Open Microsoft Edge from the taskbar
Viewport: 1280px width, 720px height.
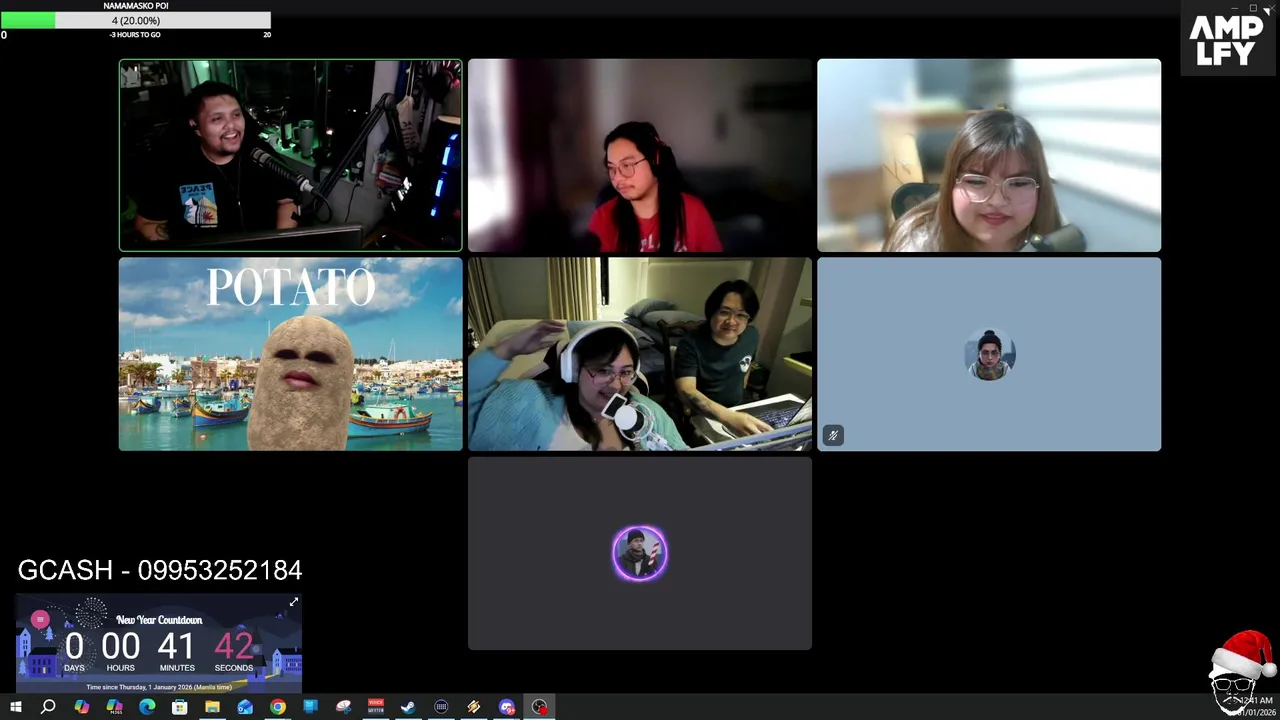147,707
